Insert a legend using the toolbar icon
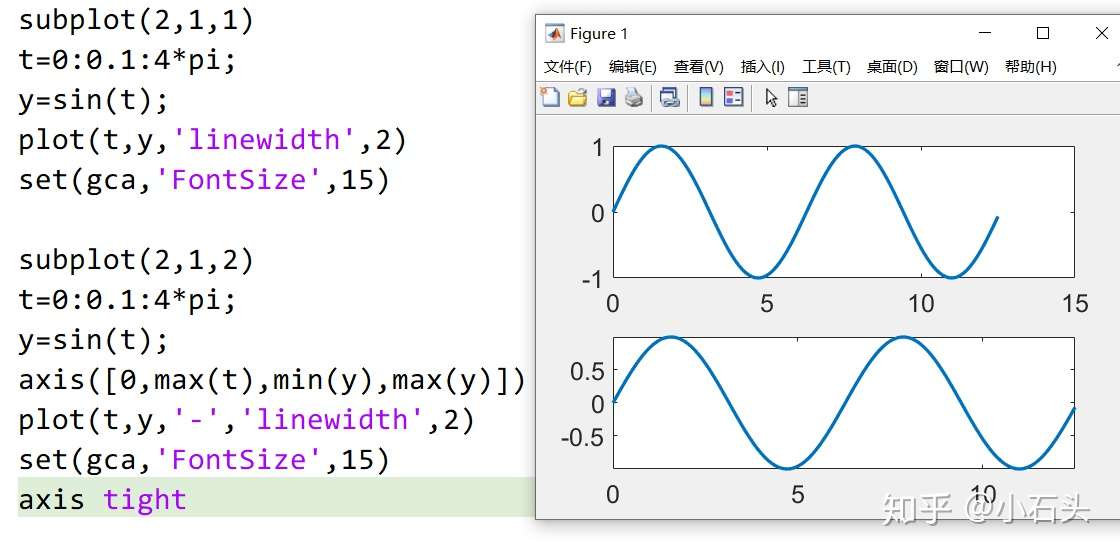Image resolution: width=1120 pixels, height=557 pixels. coord(734,97)
